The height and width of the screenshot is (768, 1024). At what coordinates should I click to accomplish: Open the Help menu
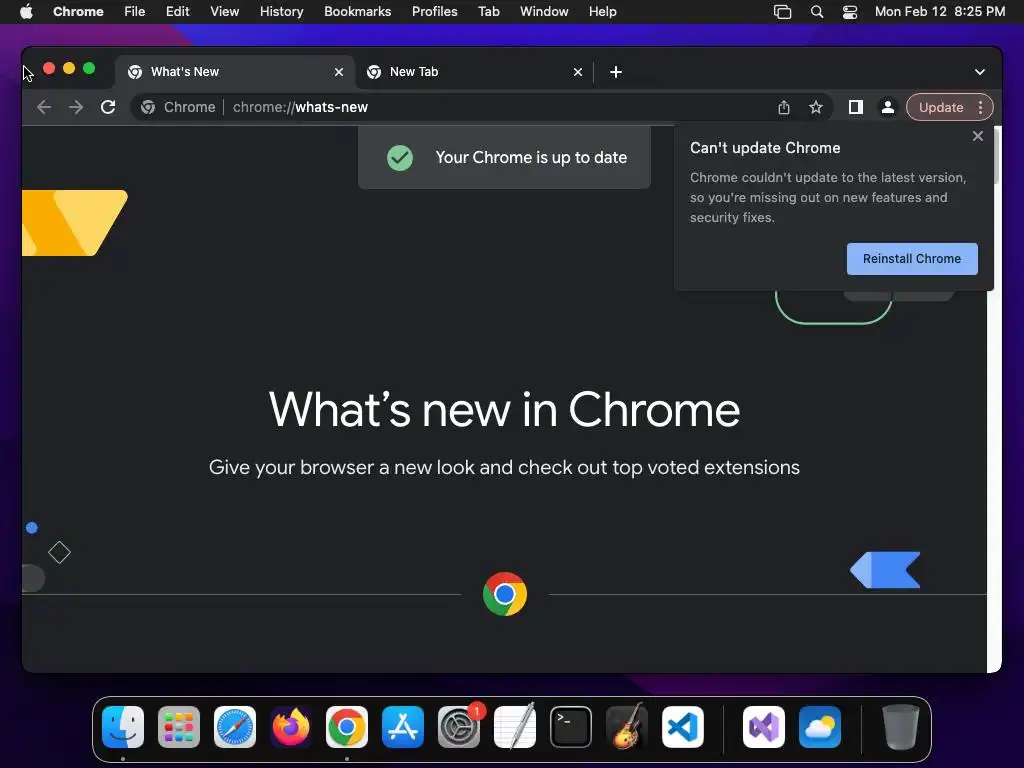pos(602,12)
